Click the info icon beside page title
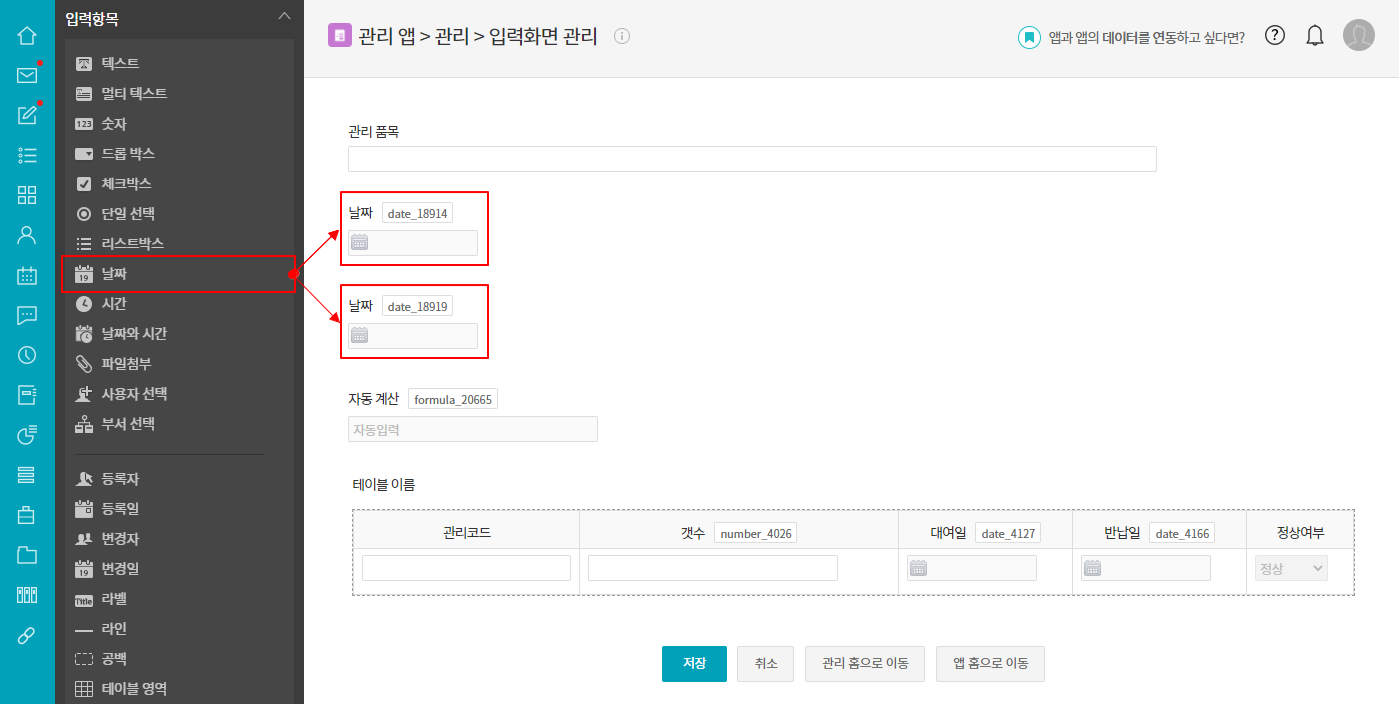 622,37
